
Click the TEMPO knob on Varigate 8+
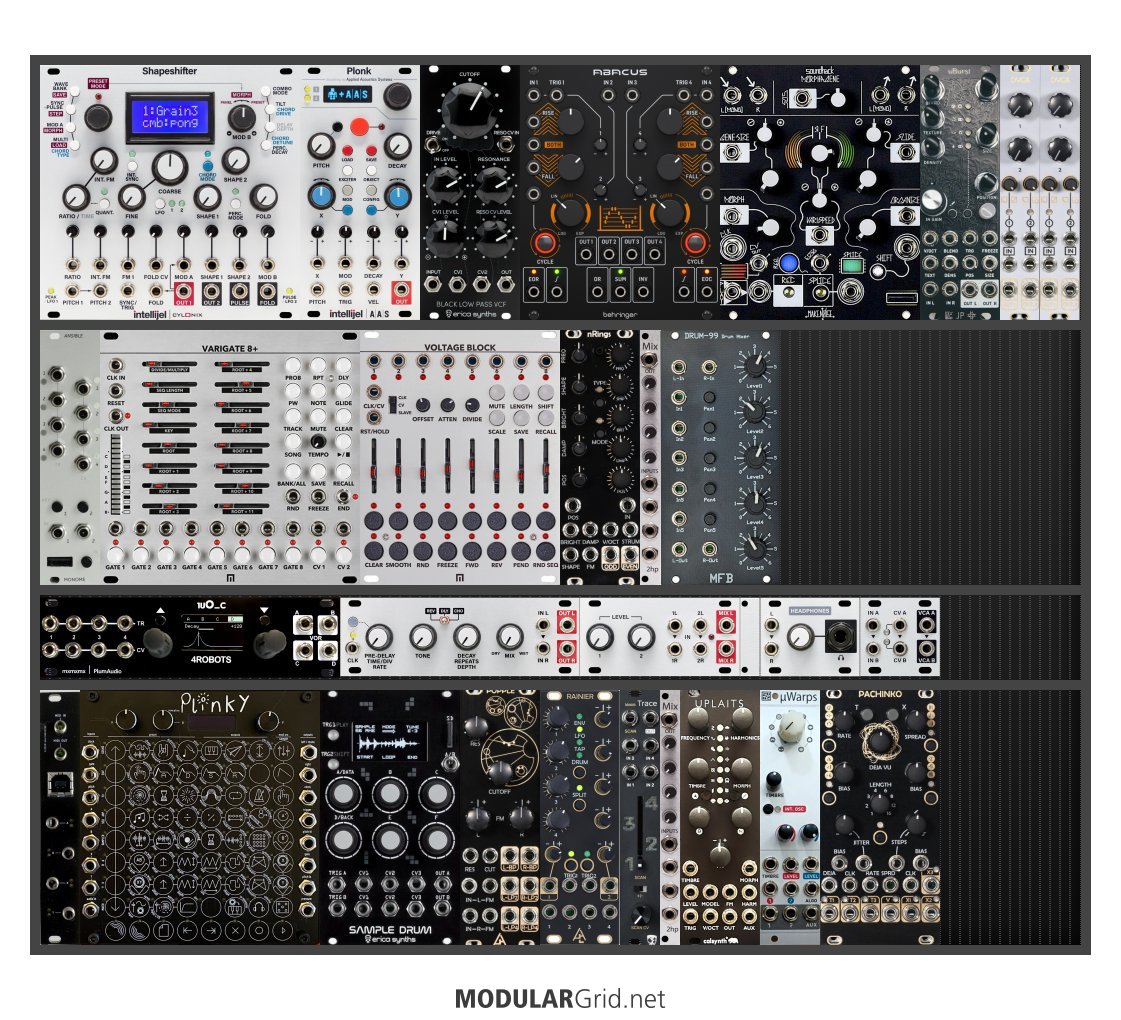(x=318, y=442)
